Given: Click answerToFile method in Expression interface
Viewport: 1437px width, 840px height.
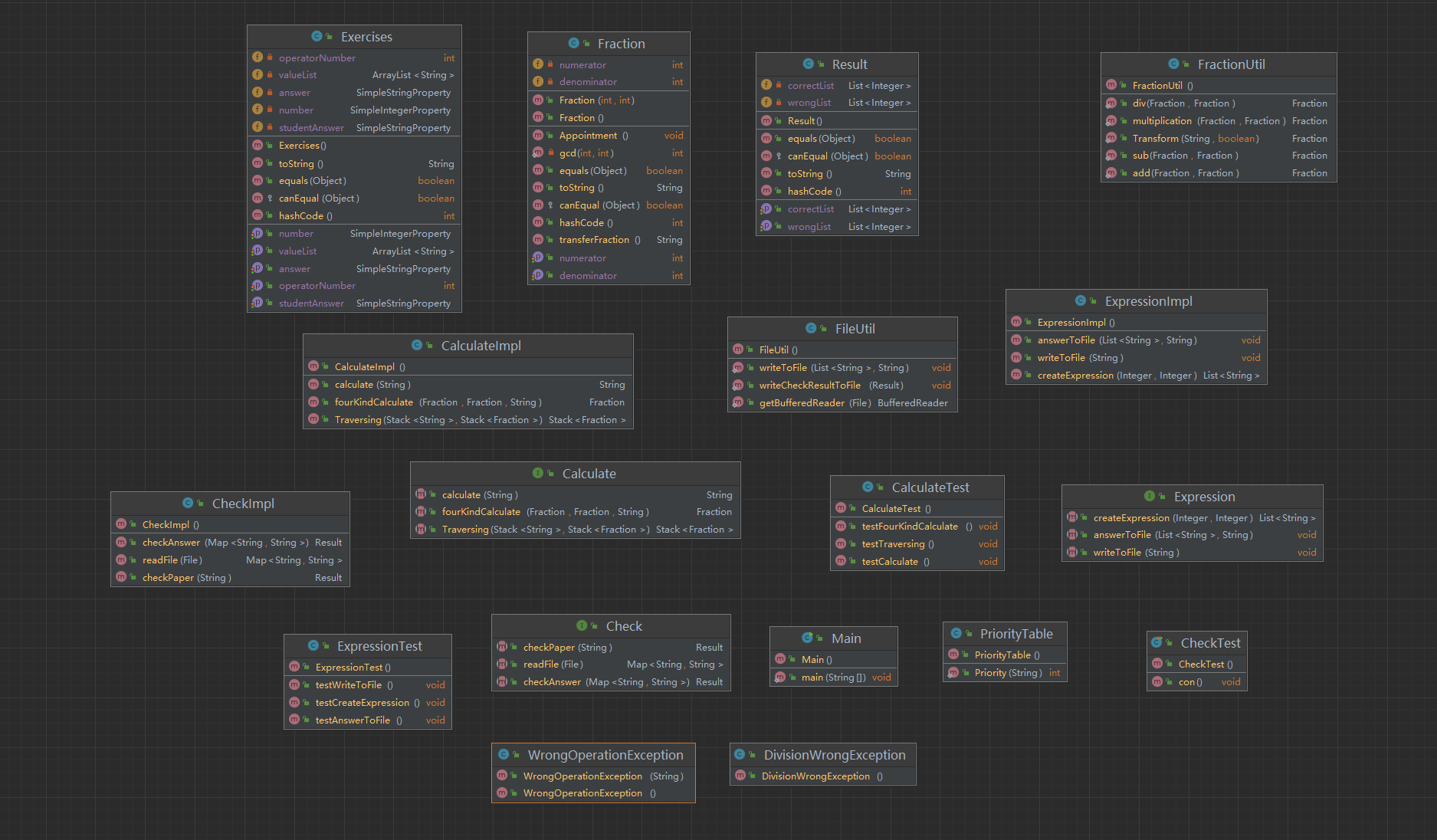Looking at the screenshot, I should point(1193,535).
